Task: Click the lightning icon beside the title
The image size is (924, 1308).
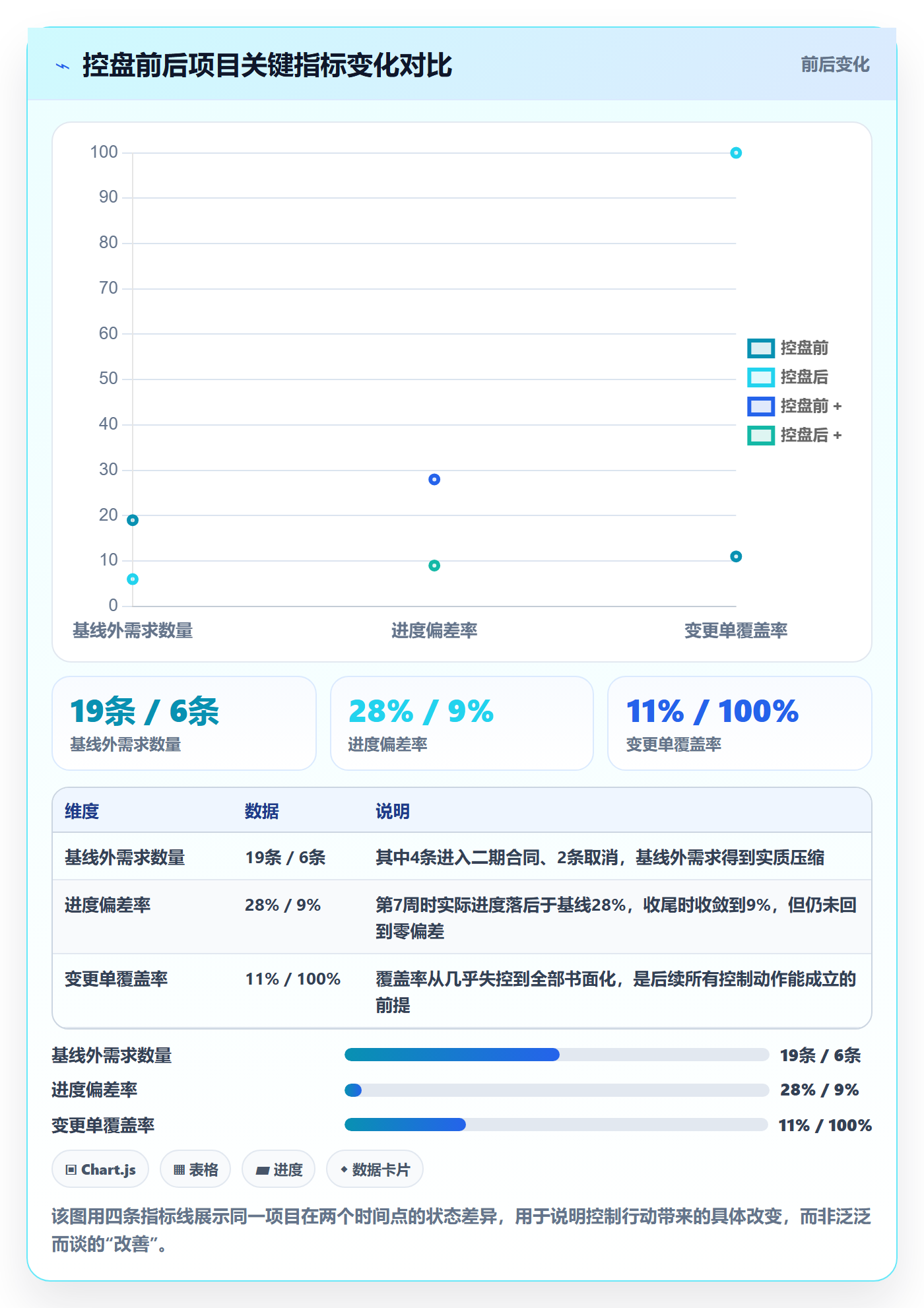Action: click(63, 66)
